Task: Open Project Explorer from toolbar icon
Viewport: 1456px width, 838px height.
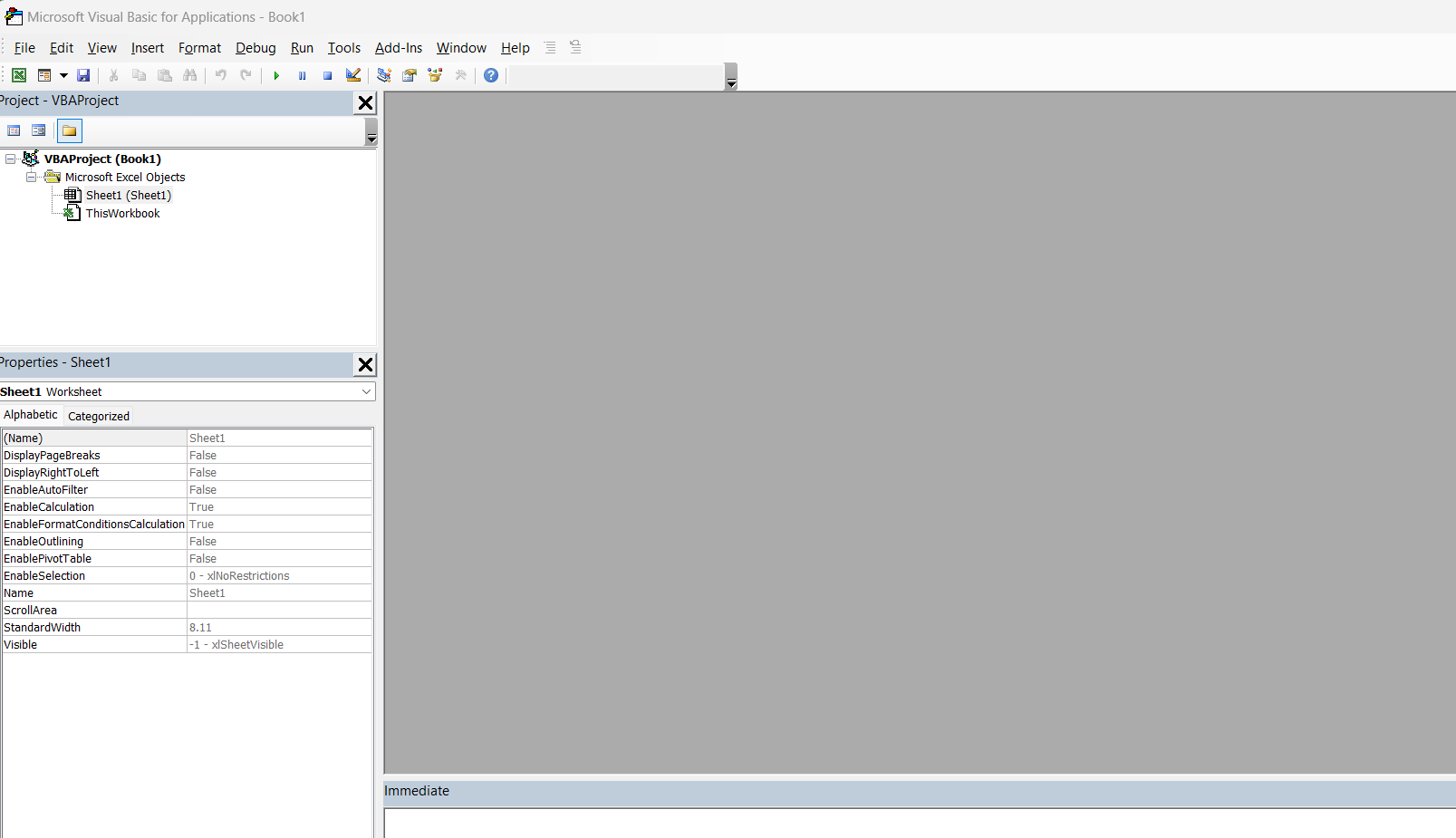Action: pos(384,75)
